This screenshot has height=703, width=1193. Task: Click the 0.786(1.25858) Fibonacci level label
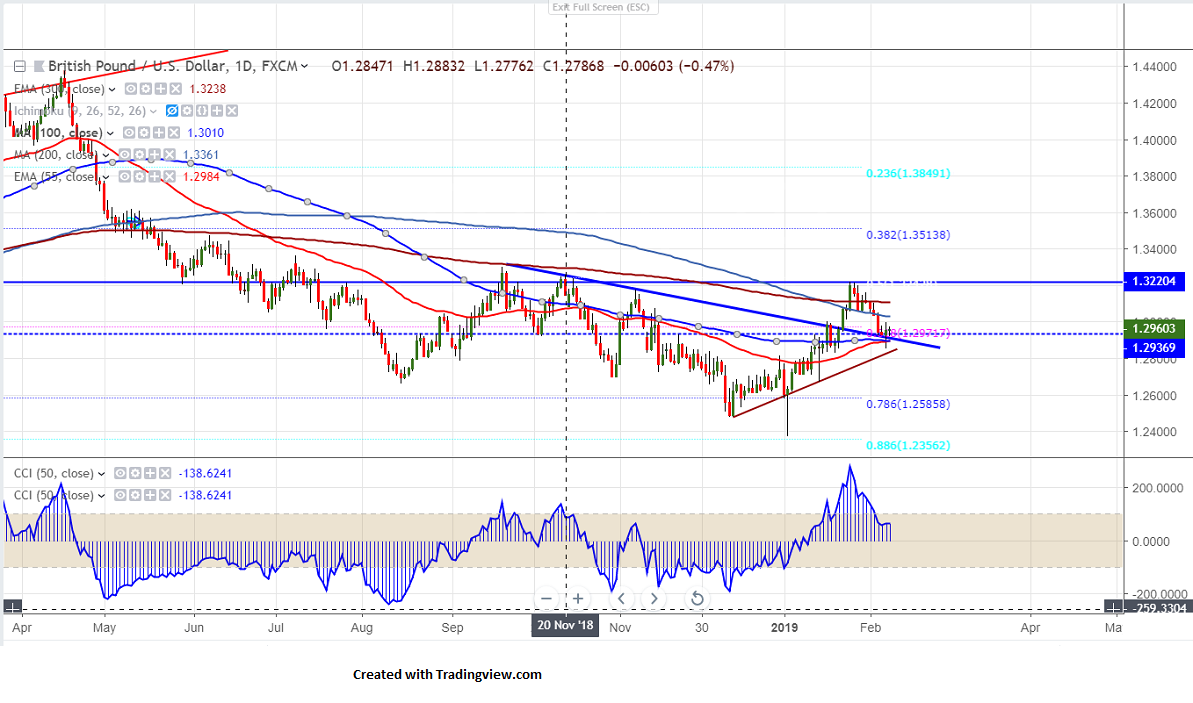[908, 404]
